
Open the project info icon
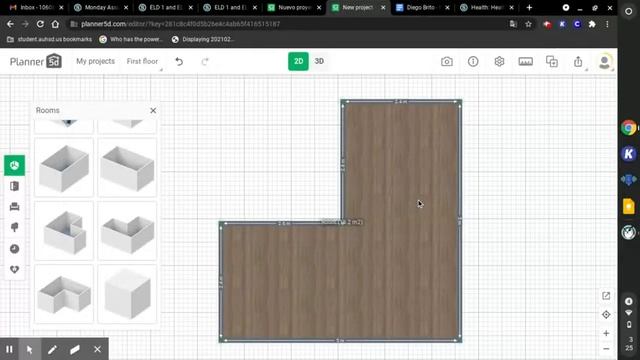pos(473,62)
